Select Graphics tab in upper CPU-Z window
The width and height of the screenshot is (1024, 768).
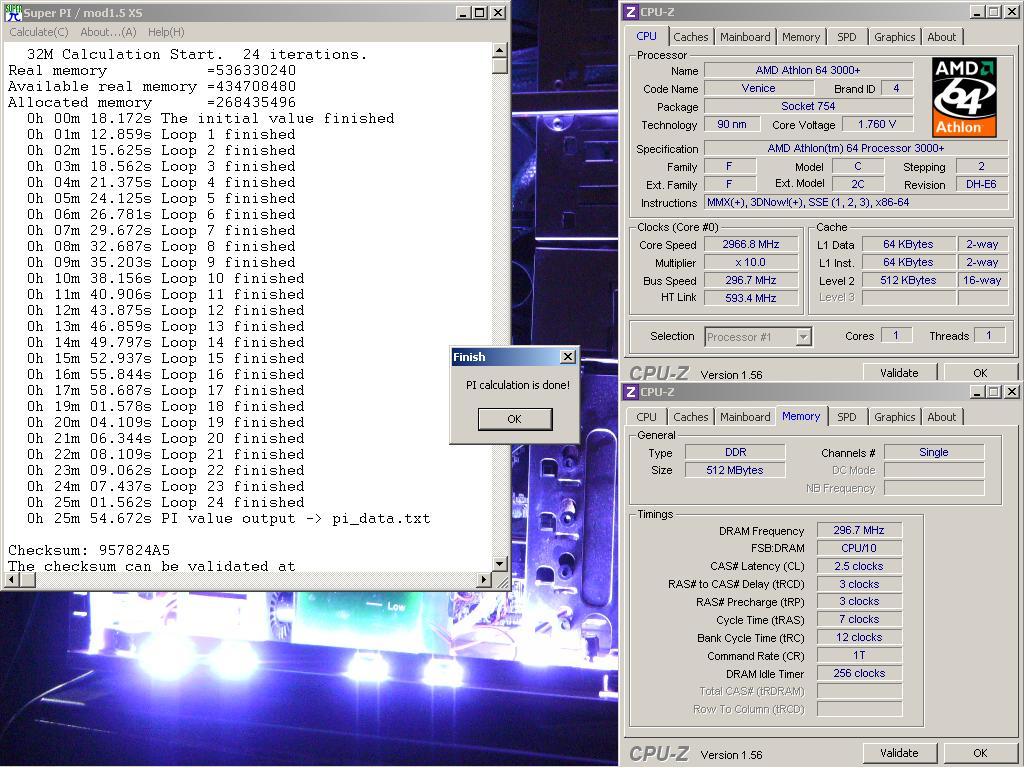(895, 37)
